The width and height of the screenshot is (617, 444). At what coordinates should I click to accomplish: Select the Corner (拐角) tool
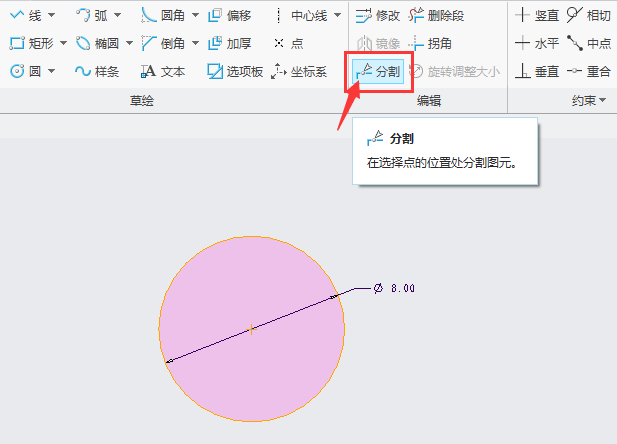(430, 43)
